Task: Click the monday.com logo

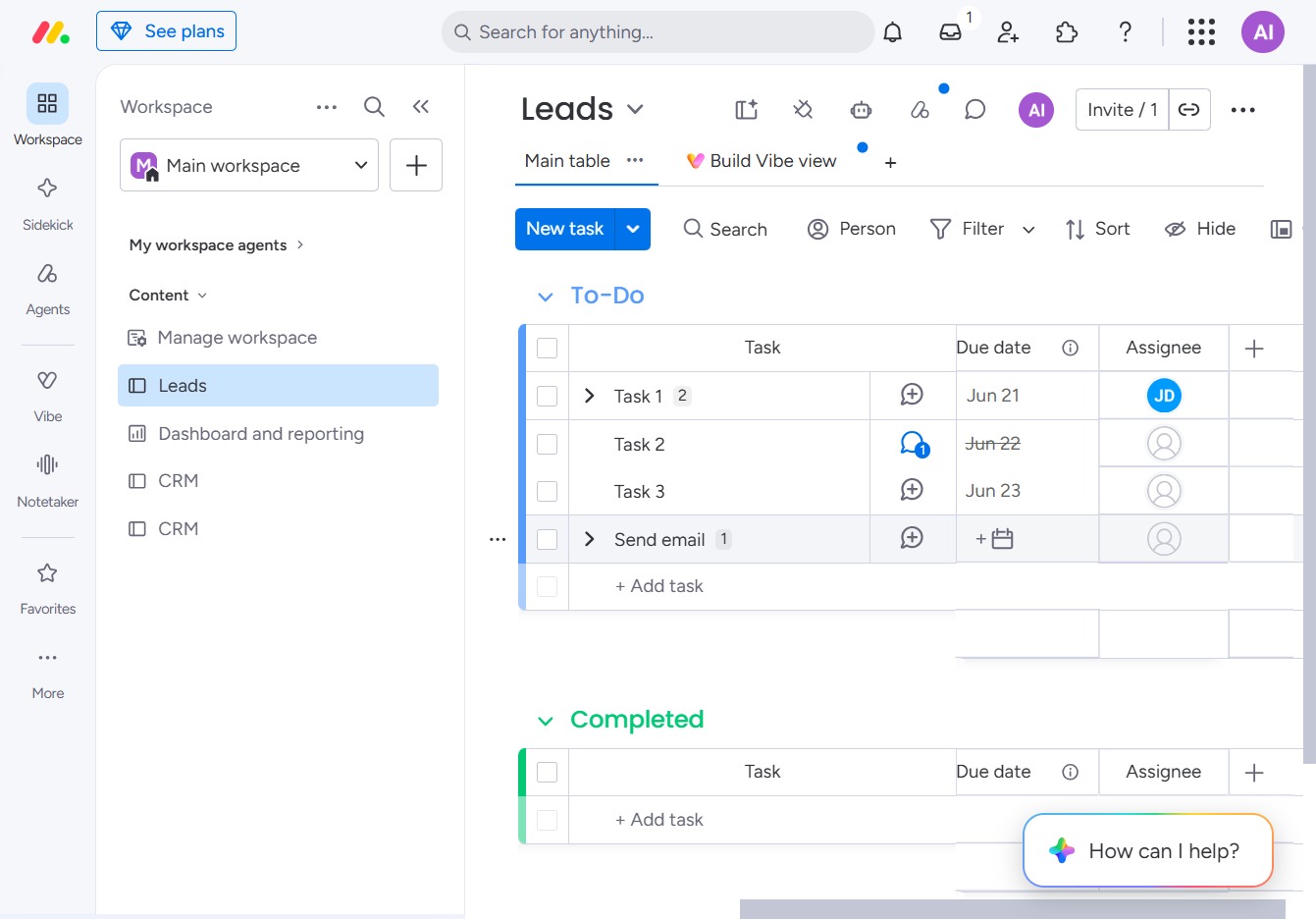Action: click(51, 32)
